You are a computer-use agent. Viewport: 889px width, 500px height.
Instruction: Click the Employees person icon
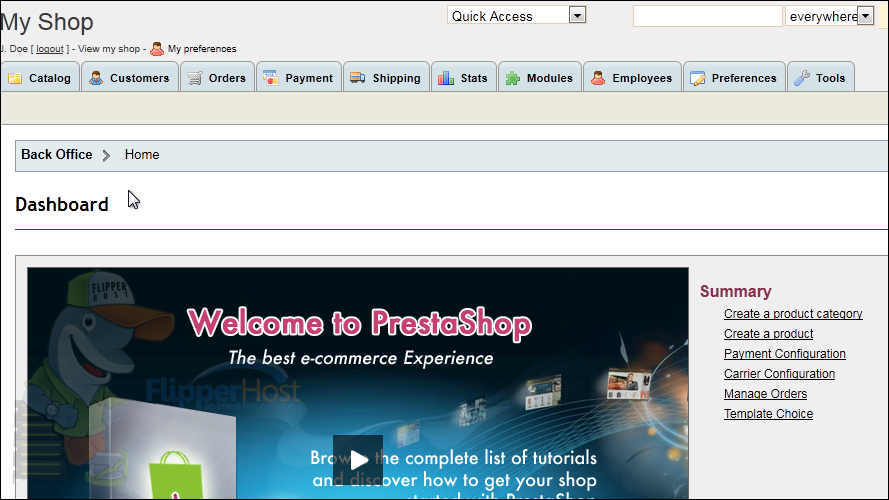(598, 78)
